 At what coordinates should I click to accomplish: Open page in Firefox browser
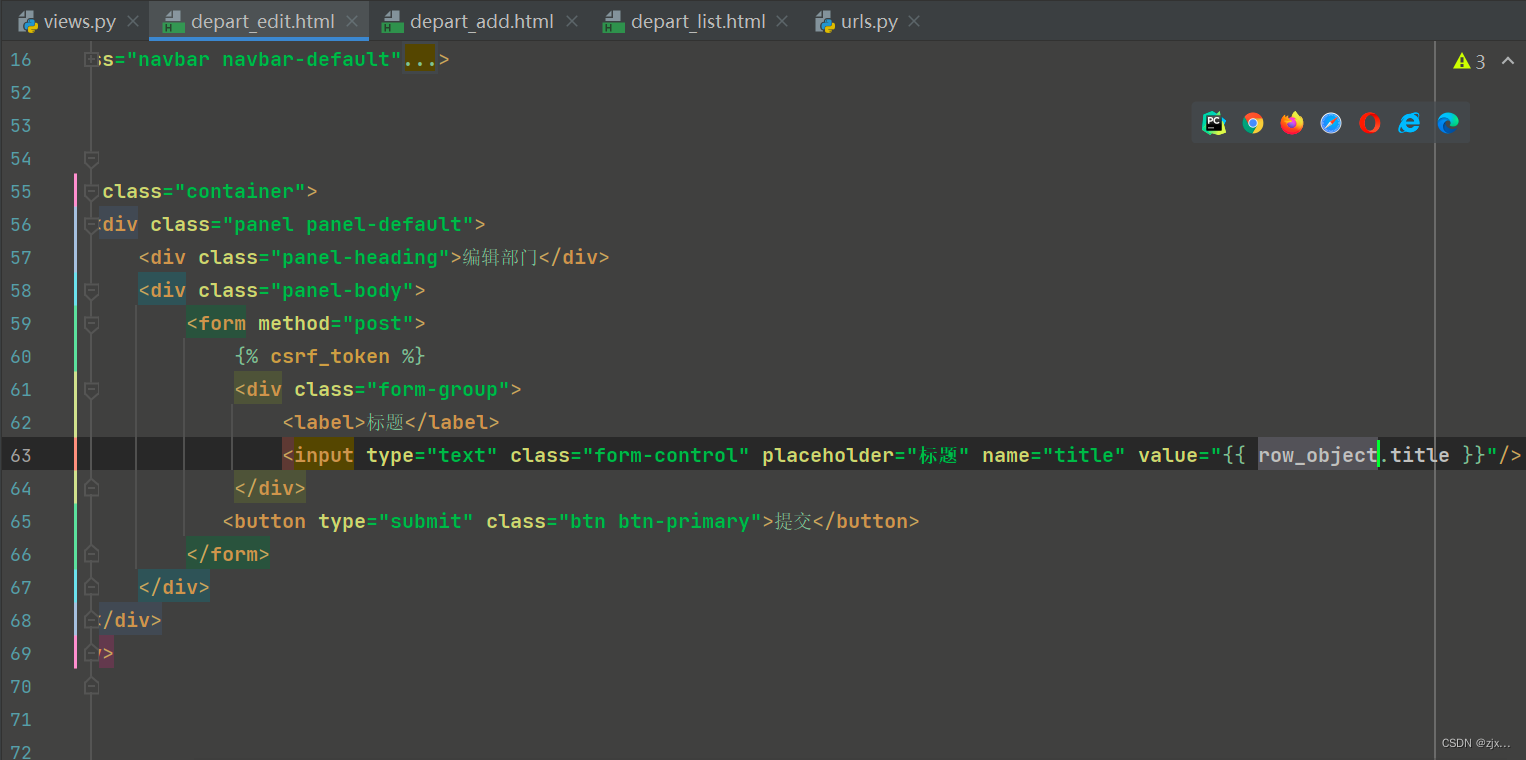point(1292,123)
